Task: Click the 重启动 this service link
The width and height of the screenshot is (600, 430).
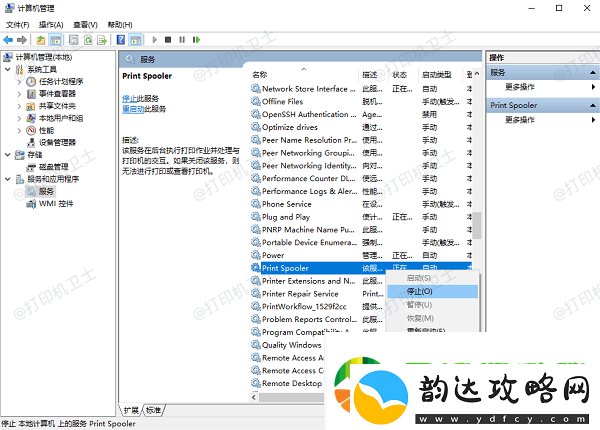Action: point(133,109)
